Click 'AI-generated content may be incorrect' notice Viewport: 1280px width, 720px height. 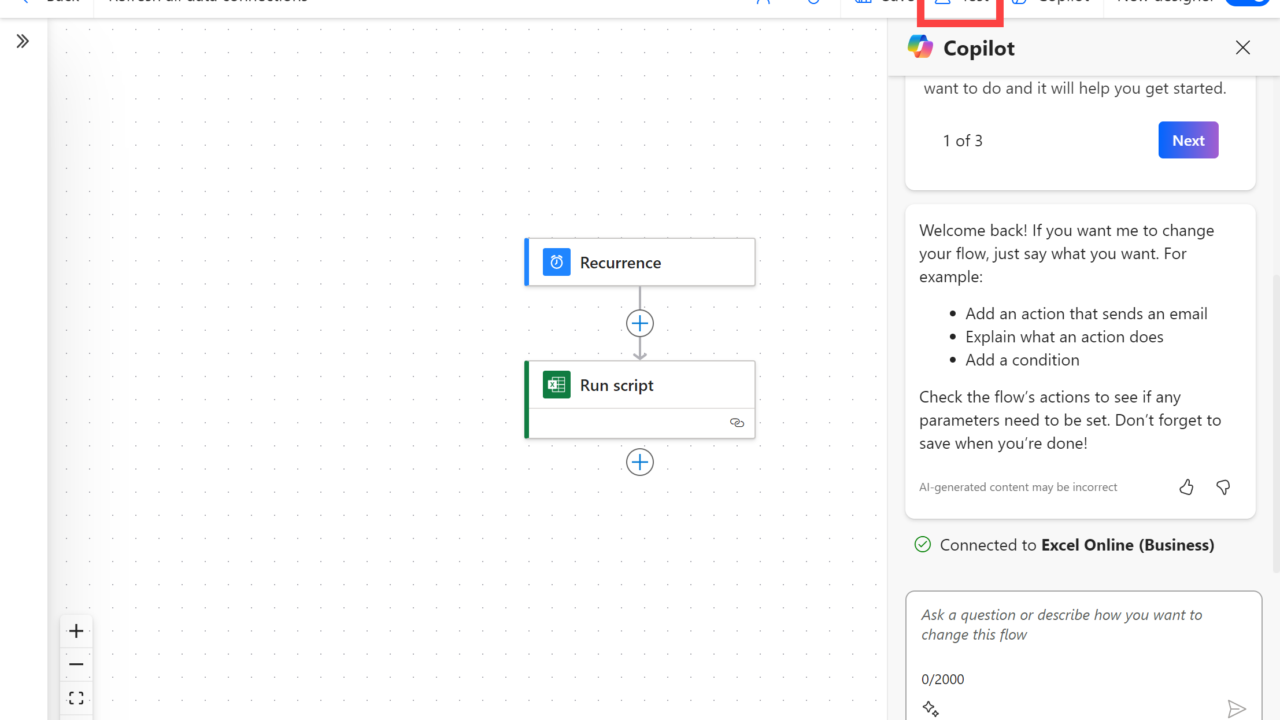tap(1018, 487)
